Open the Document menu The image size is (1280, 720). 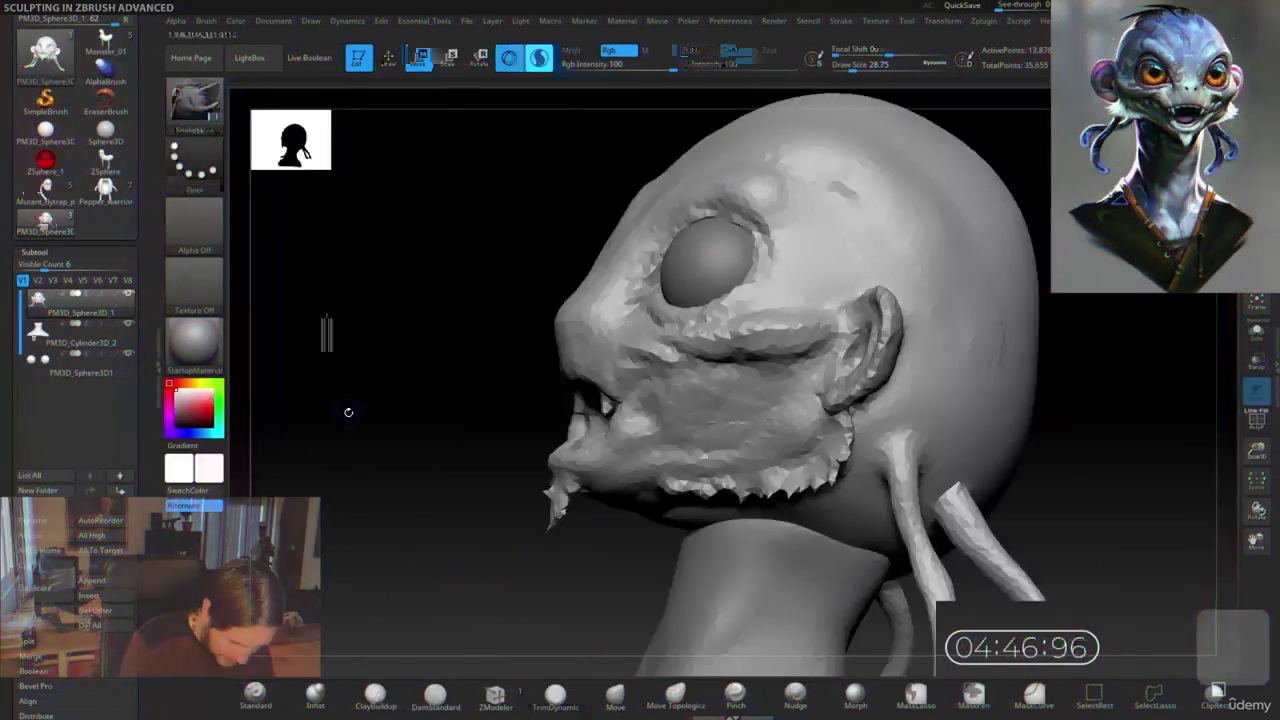273,21
